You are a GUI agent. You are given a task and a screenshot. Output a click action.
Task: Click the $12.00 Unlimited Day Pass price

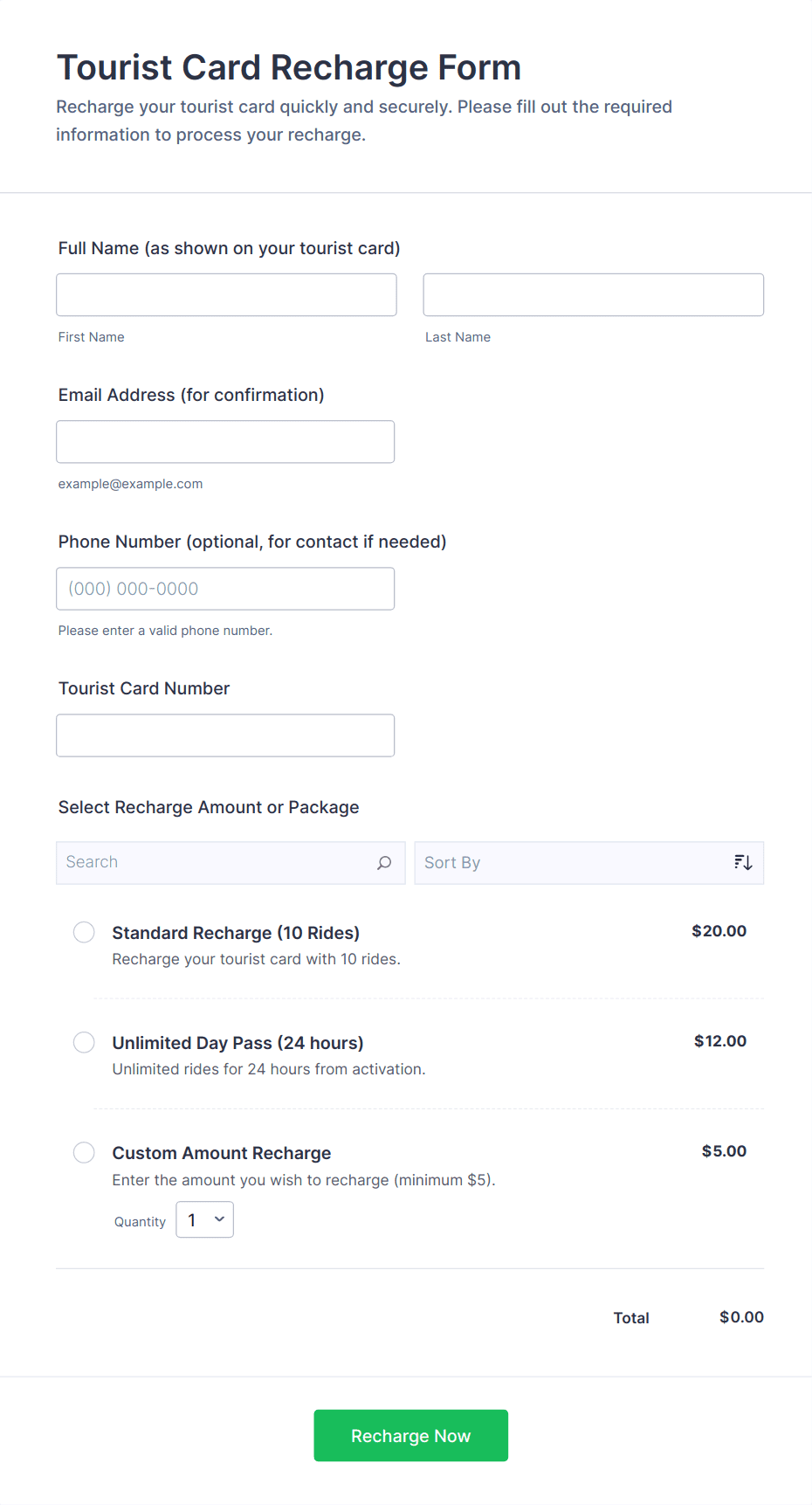pos(719,1041)
